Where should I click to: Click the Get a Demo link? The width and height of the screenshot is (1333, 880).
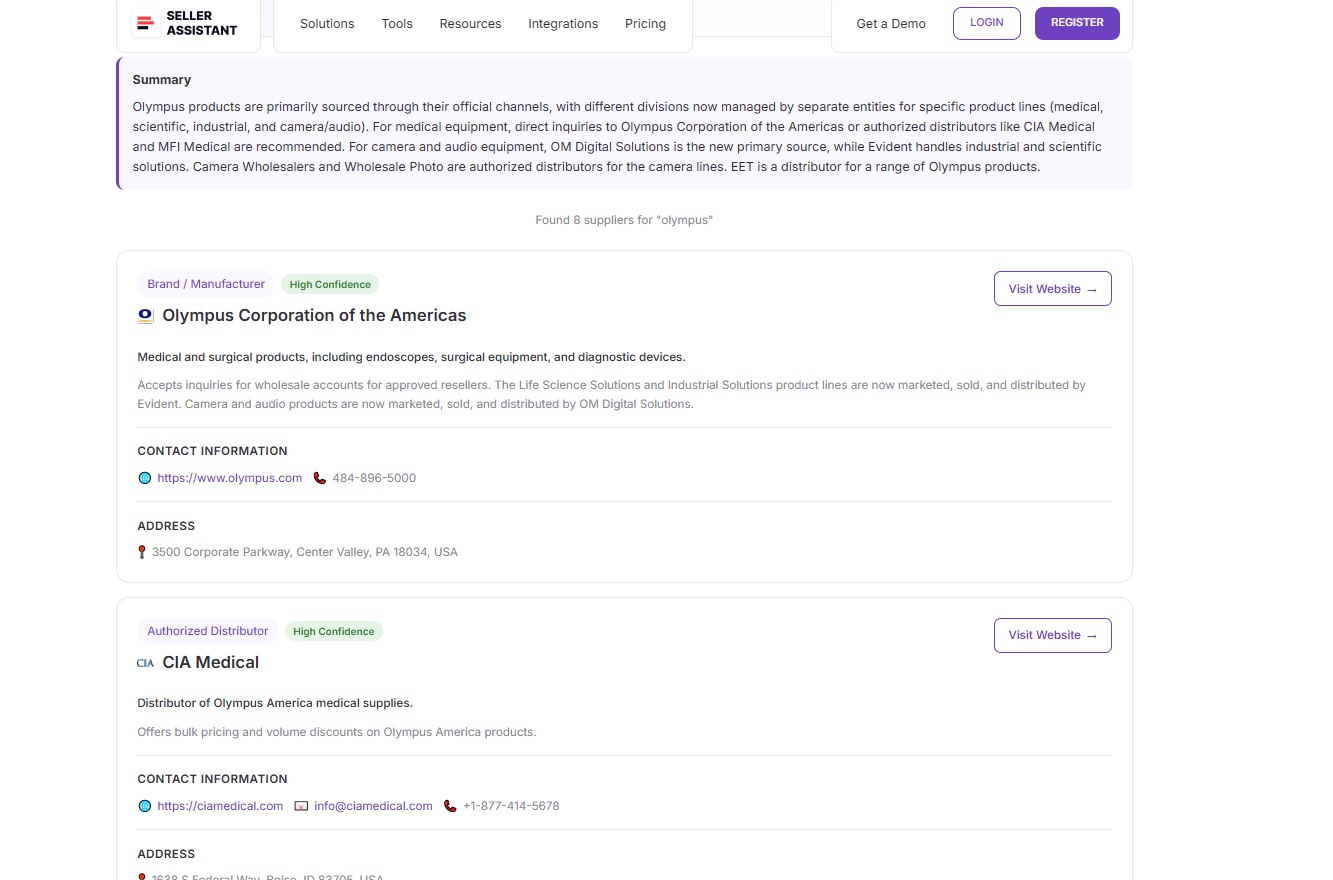tap(891, 24)
